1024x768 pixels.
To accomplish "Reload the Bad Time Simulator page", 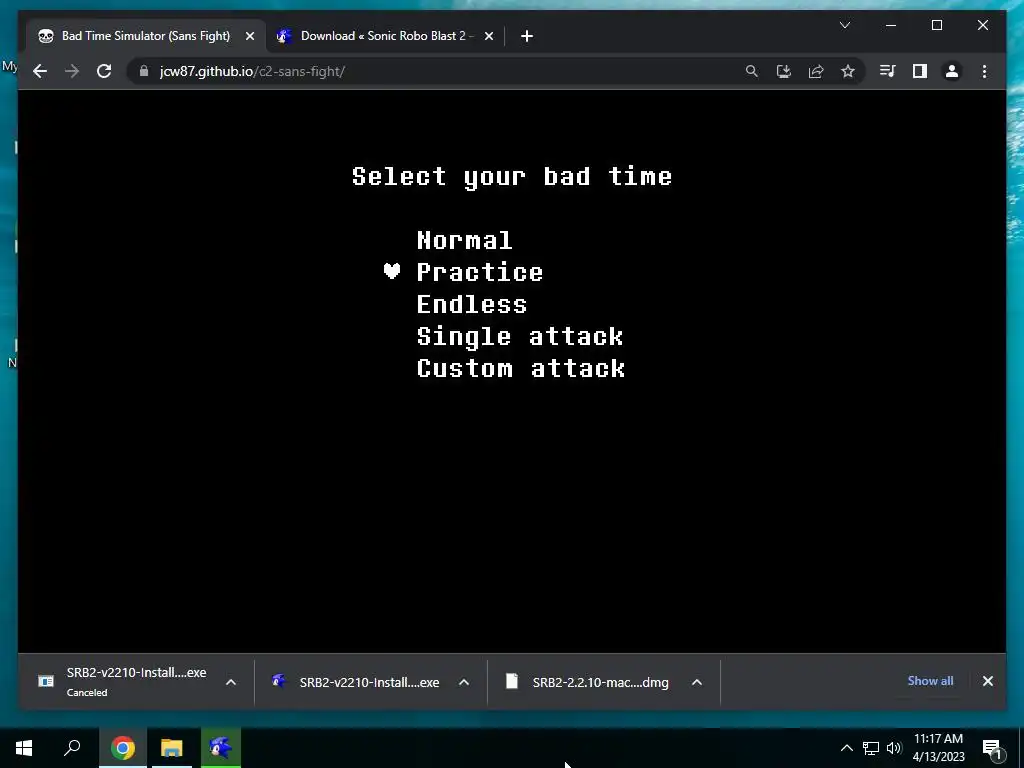I will pos(104,71).
